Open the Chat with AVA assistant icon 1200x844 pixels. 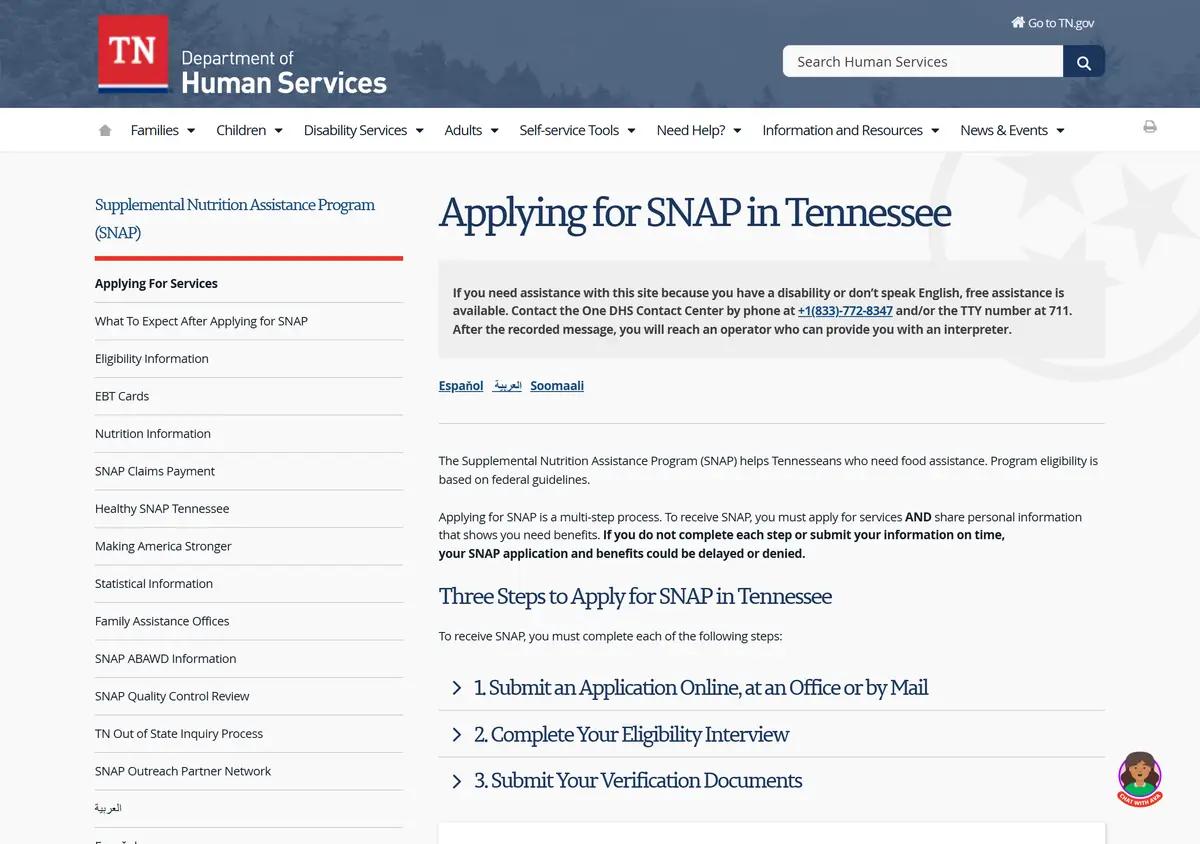[x=1139, y=779]
